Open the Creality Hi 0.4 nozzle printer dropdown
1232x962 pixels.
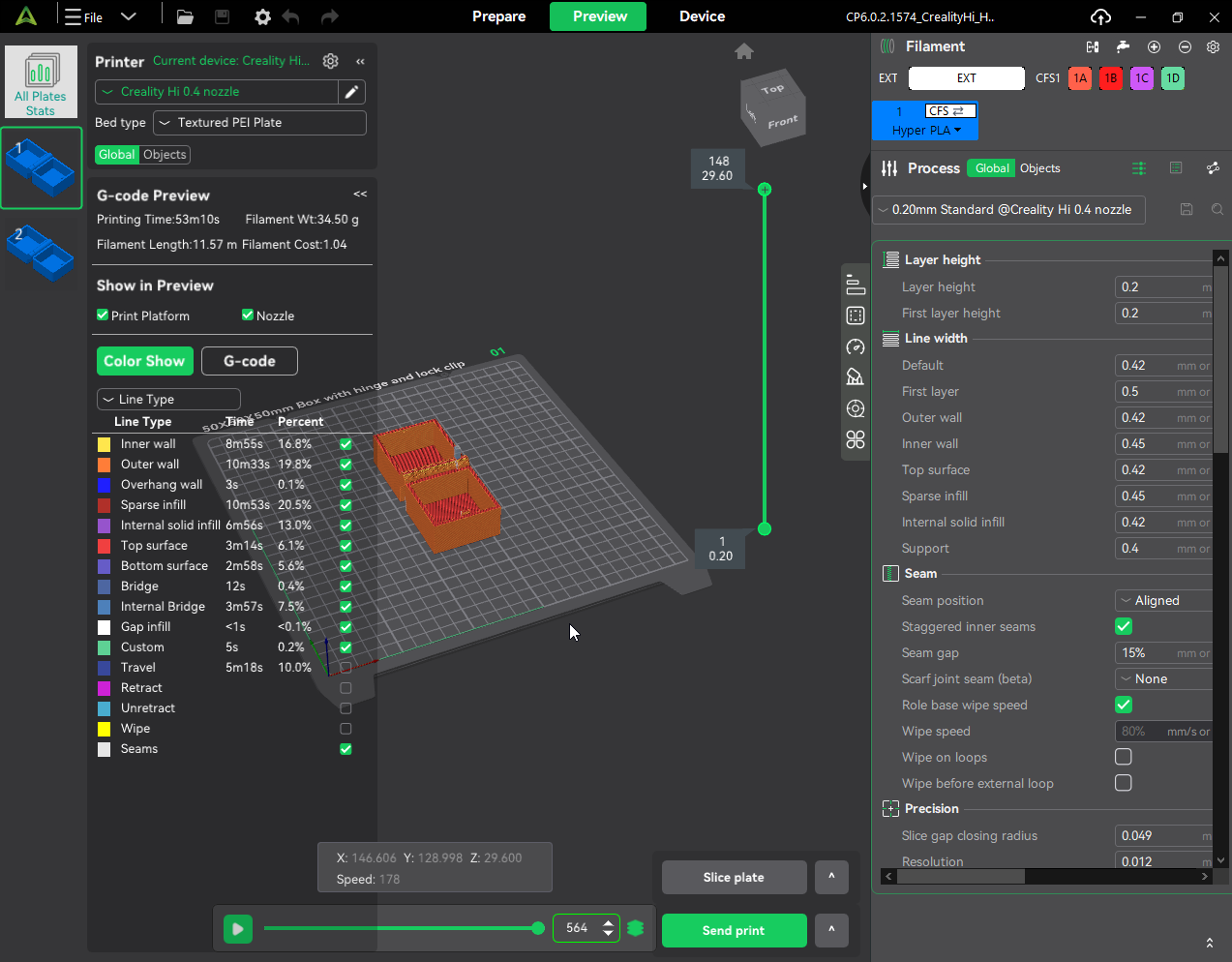point(217,92)
